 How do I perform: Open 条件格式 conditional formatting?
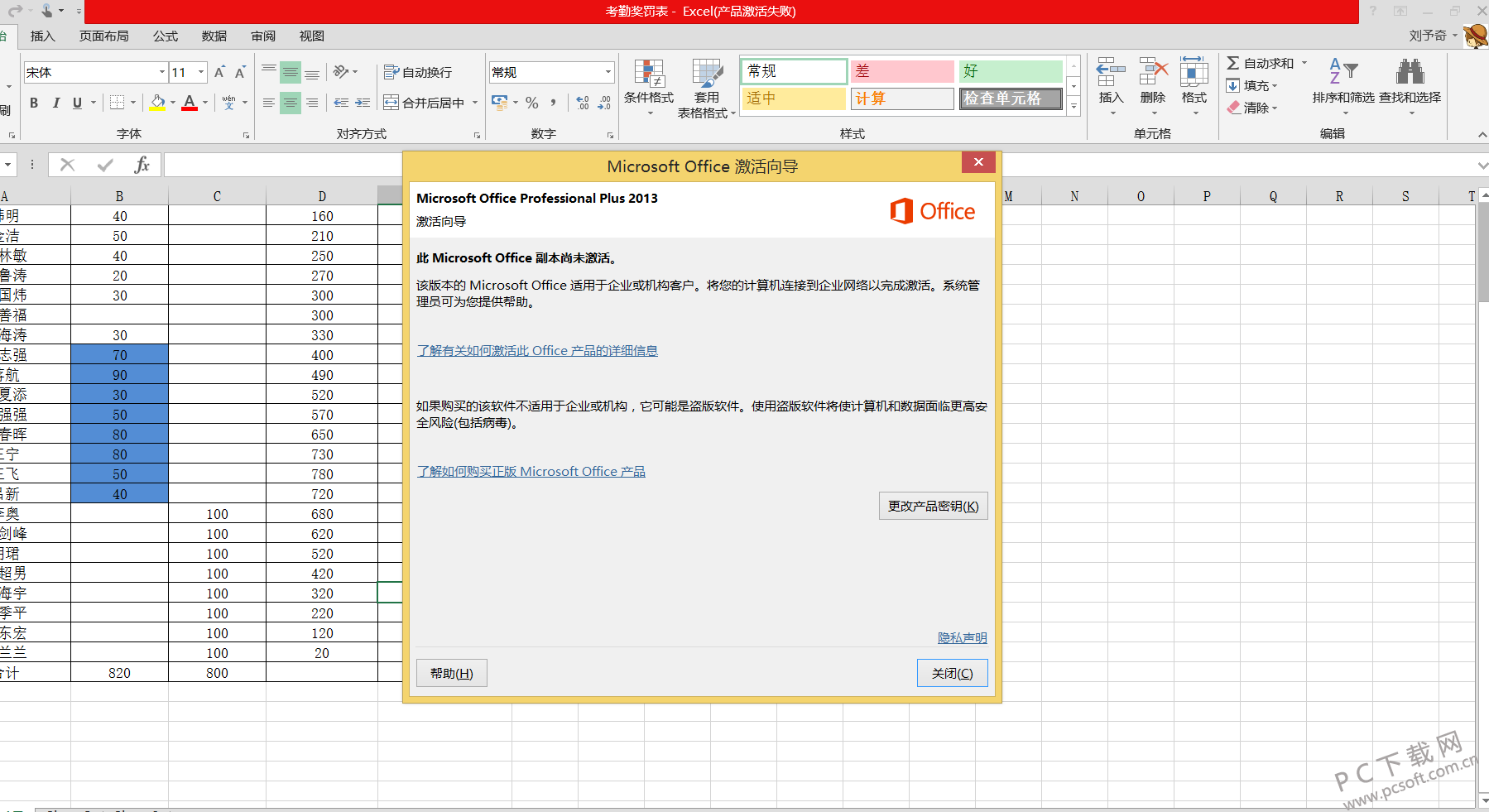click(649, 88)
